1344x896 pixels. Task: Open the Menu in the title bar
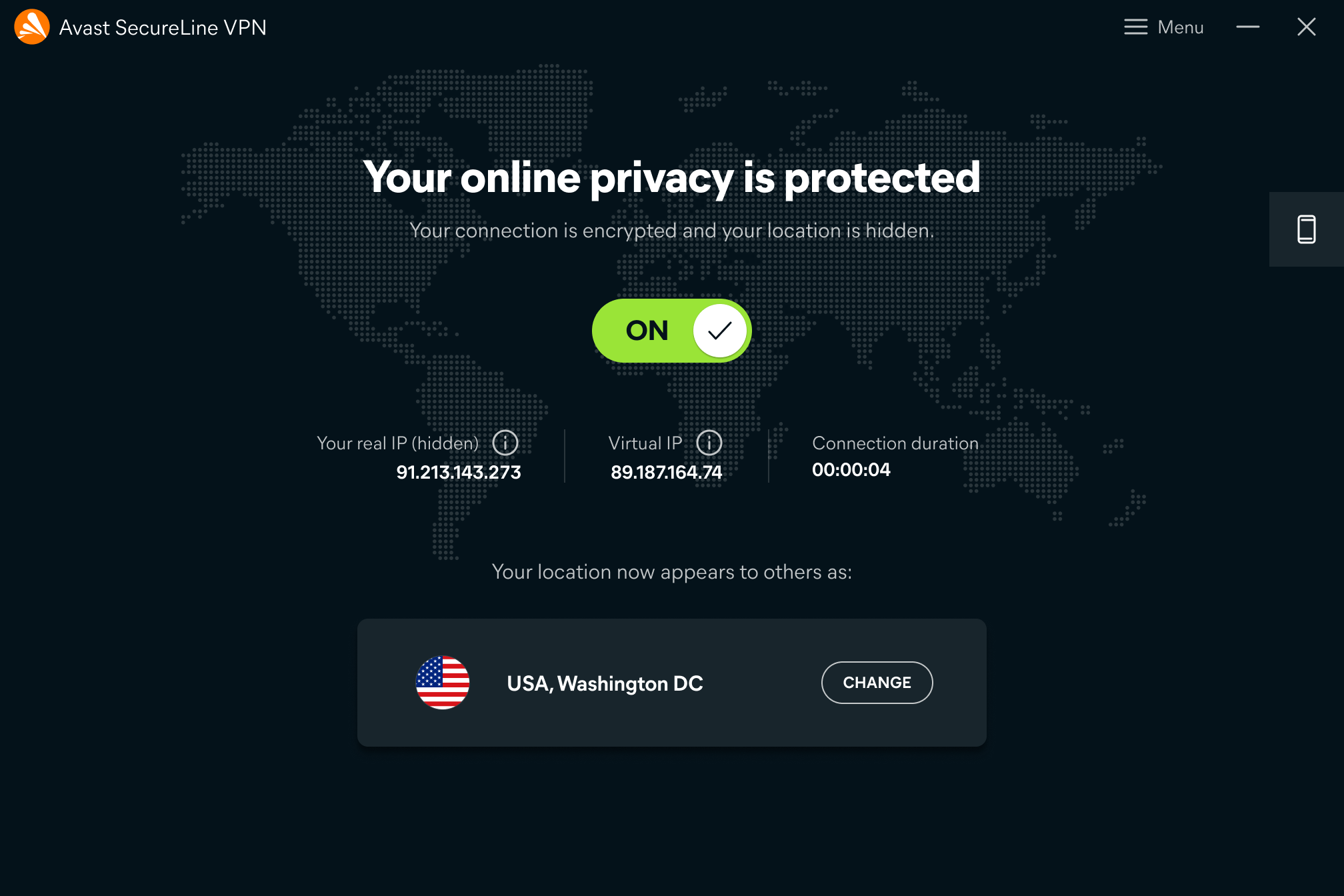pyautogui.click(x=1164, y=27)
